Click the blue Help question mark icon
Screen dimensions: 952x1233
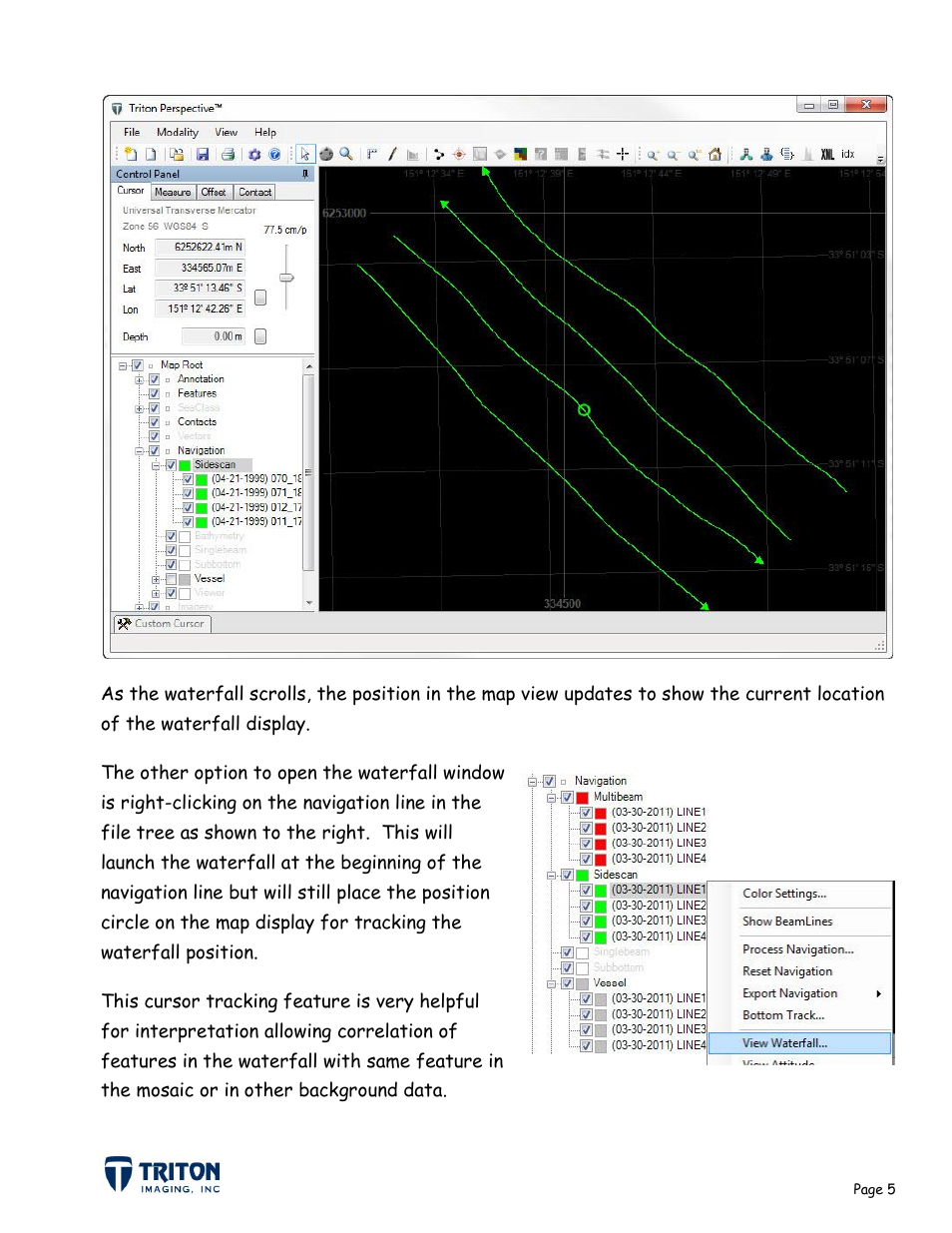[x=274, y=154]
